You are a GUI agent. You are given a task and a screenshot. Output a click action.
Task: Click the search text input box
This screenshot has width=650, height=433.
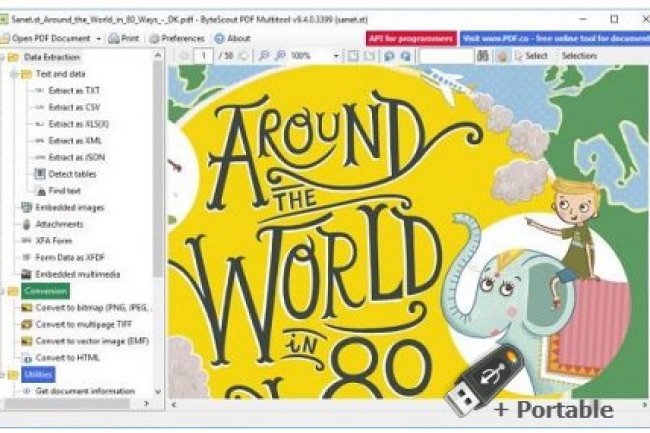pyautogui.click(x=446, y=56)
